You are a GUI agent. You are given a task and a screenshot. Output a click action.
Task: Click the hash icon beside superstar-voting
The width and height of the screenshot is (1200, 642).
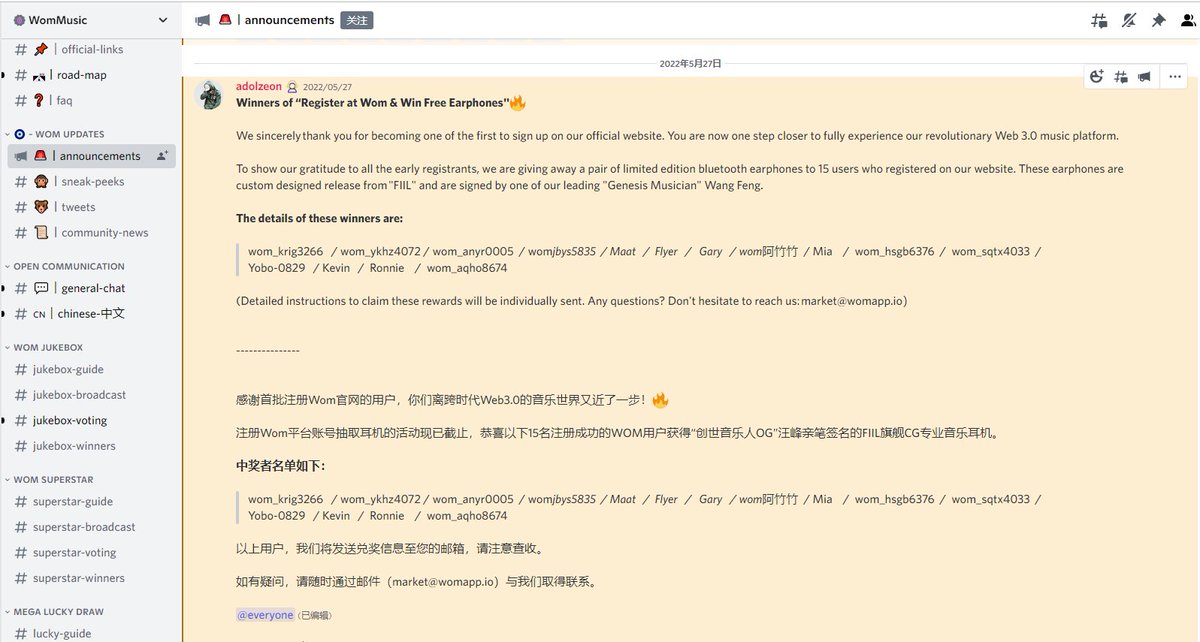[21, 553]
